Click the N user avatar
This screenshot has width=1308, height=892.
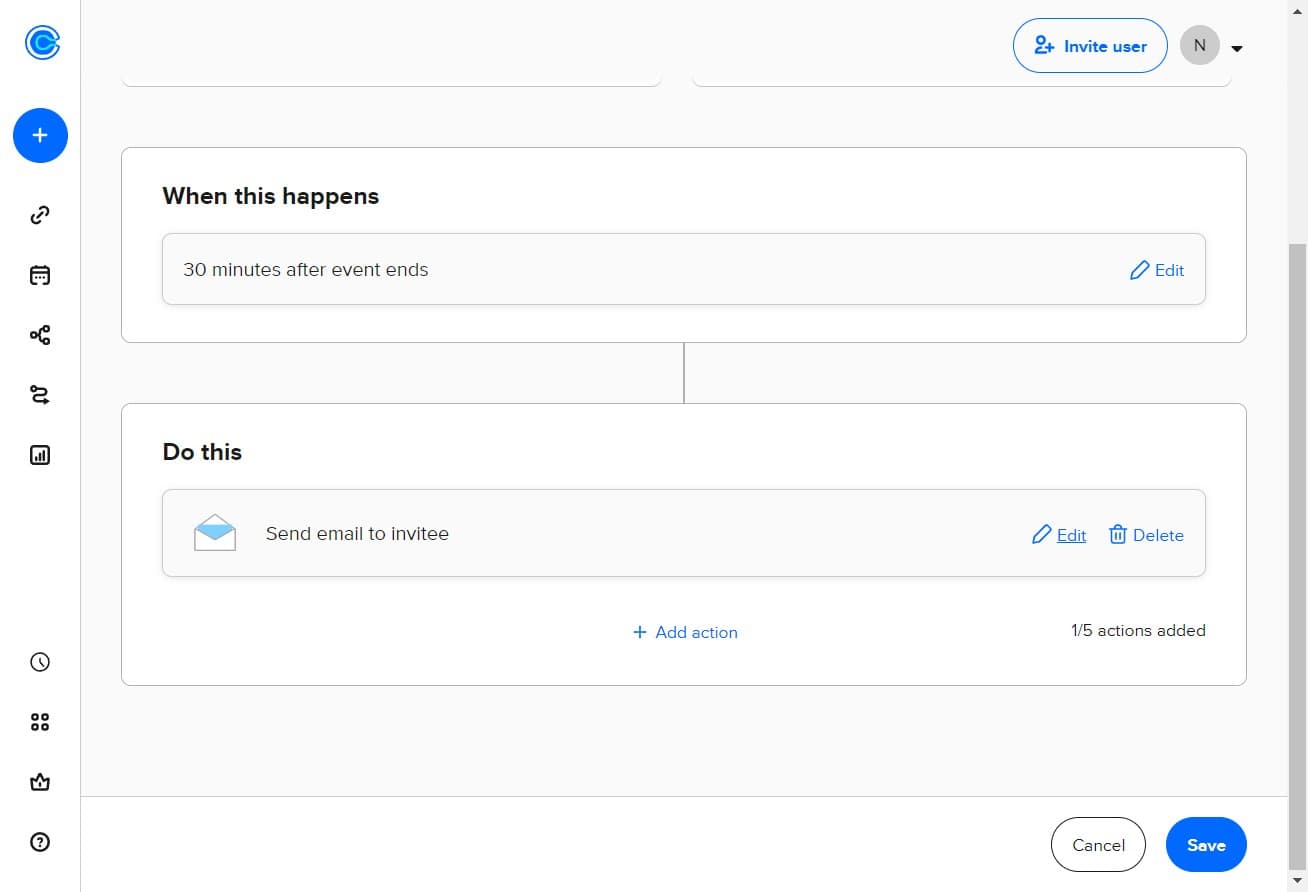click(1199, 46)
